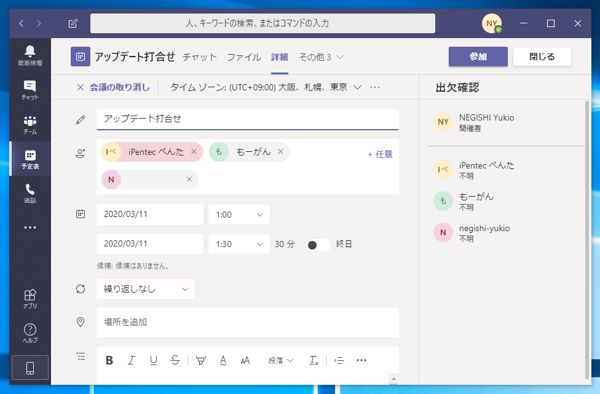Click the meeting calendar icon header
The height and width of the screenshot is (394, 600).
click(80, 57)
